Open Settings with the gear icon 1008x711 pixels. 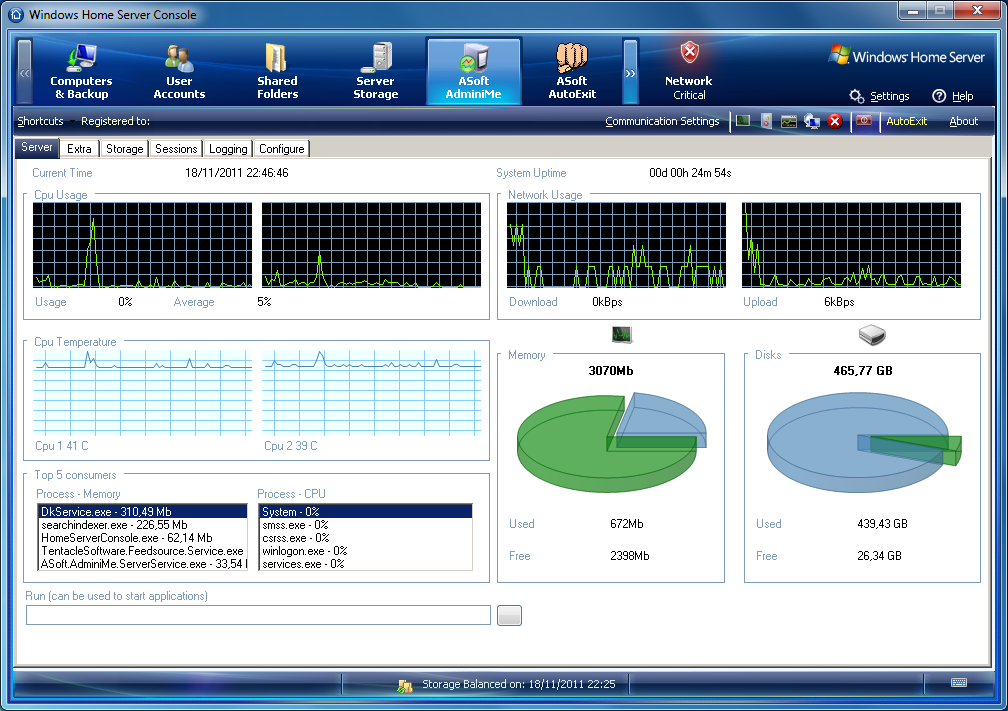pos(879,96)
